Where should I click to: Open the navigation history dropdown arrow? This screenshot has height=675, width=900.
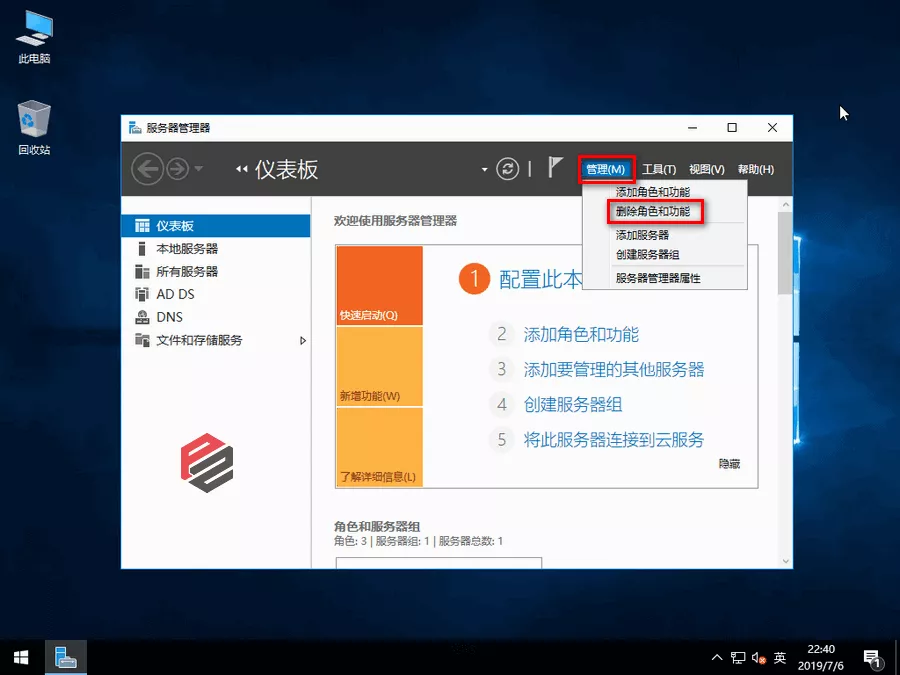pos(199,169)
